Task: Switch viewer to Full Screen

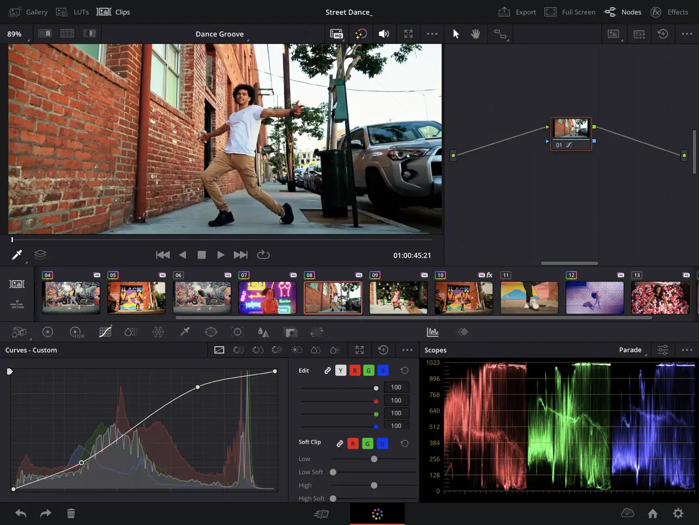Action: pos(570,12)
